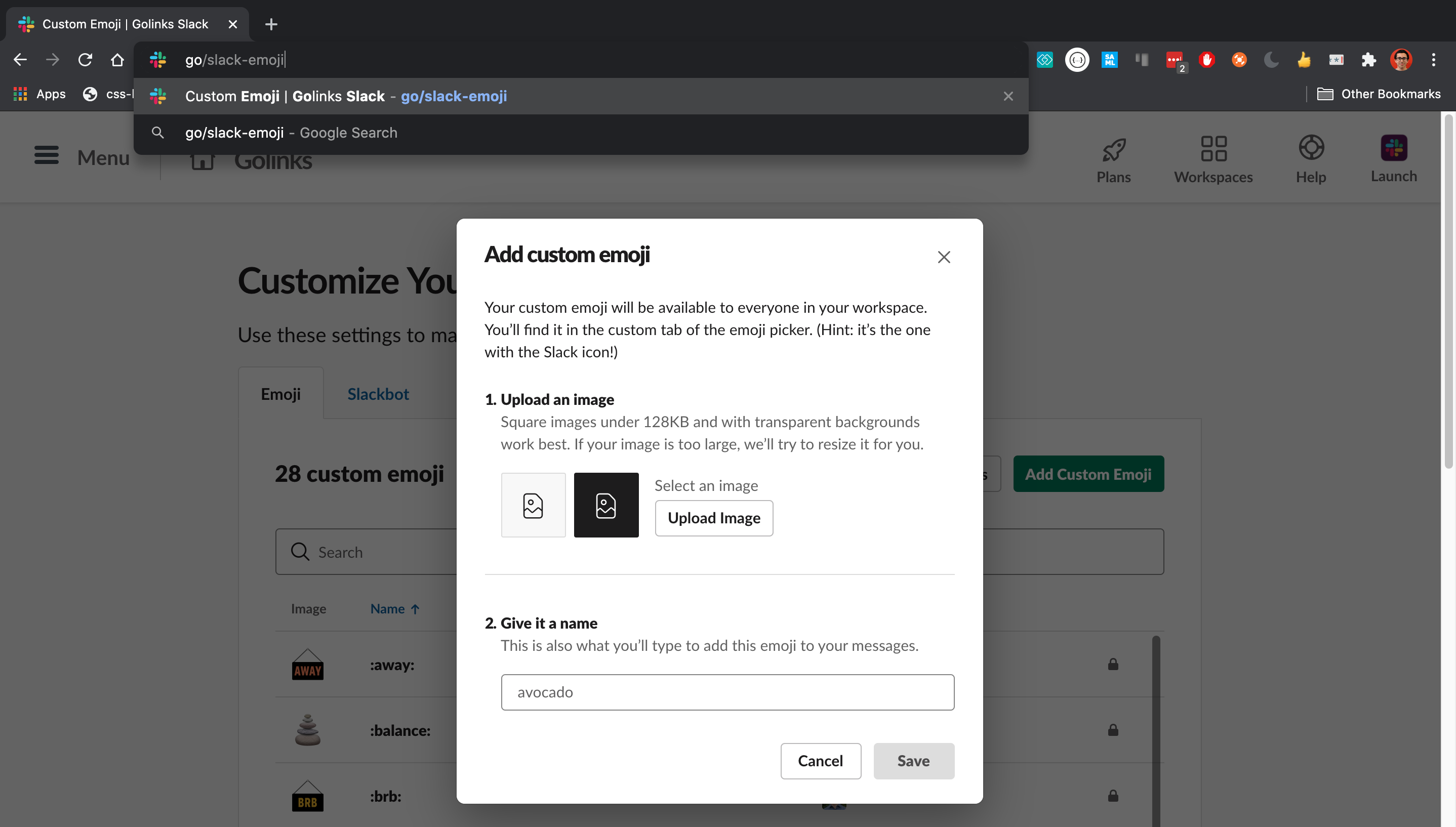
Task: Click the Cancel button
Action: tap(820, 761)
